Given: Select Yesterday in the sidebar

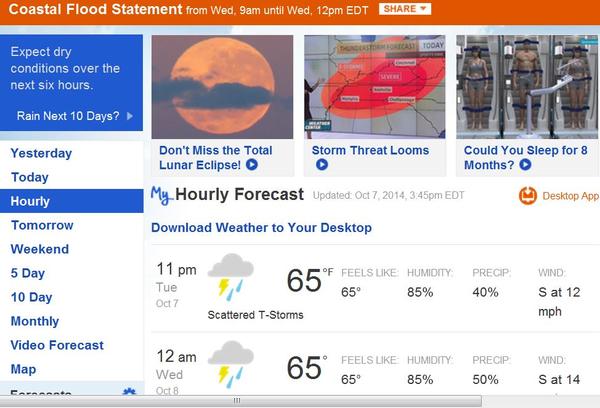Looking at the screenshot, I should tap(41, 153).
